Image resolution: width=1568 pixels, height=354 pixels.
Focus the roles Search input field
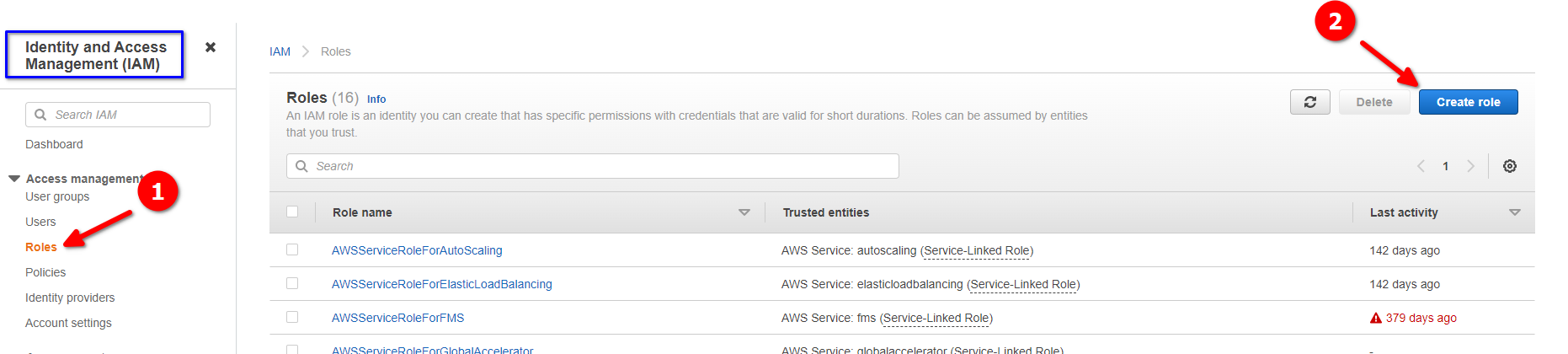coord(593,166)
